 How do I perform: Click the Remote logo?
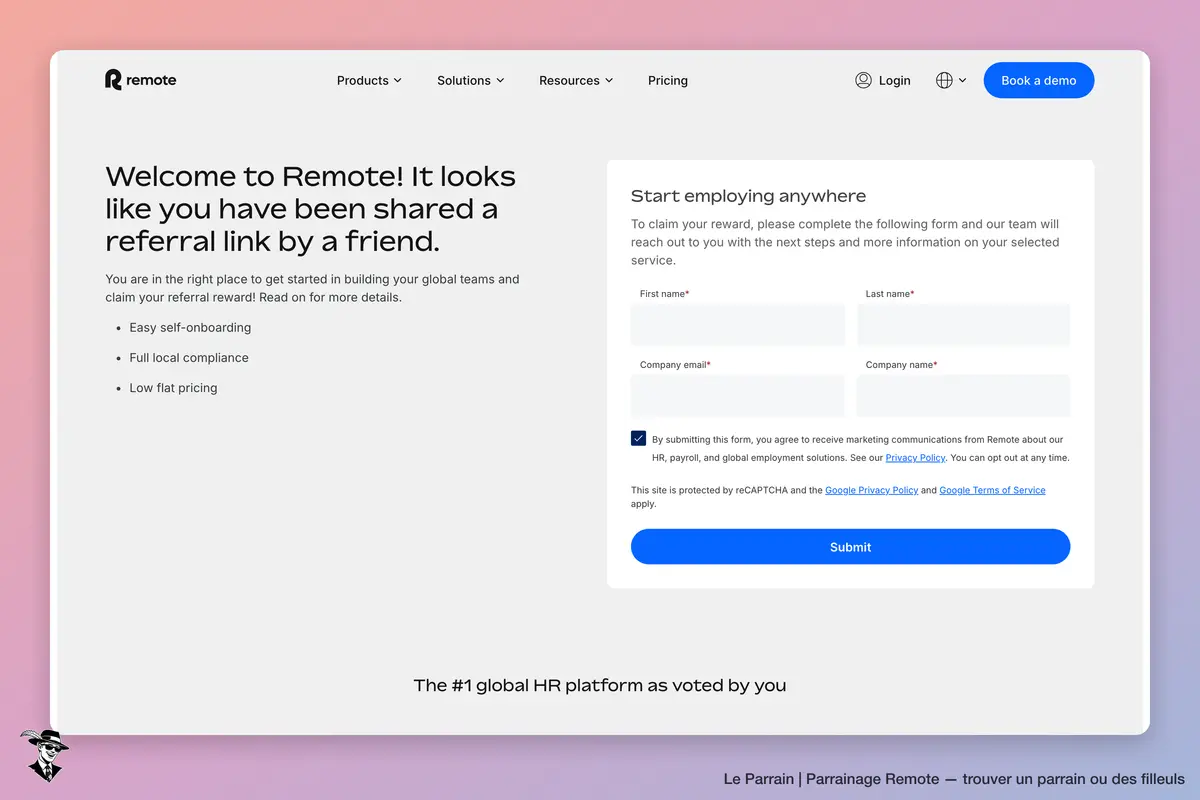(x=140, y=80)
